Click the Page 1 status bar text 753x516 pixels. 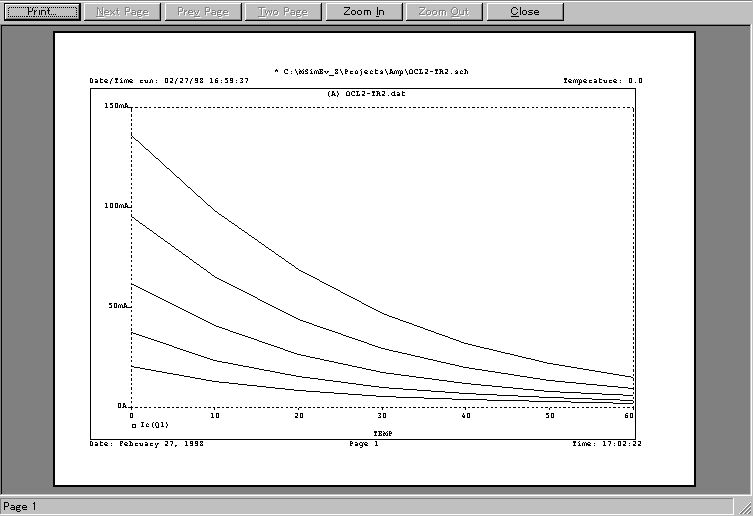(20, 507)
